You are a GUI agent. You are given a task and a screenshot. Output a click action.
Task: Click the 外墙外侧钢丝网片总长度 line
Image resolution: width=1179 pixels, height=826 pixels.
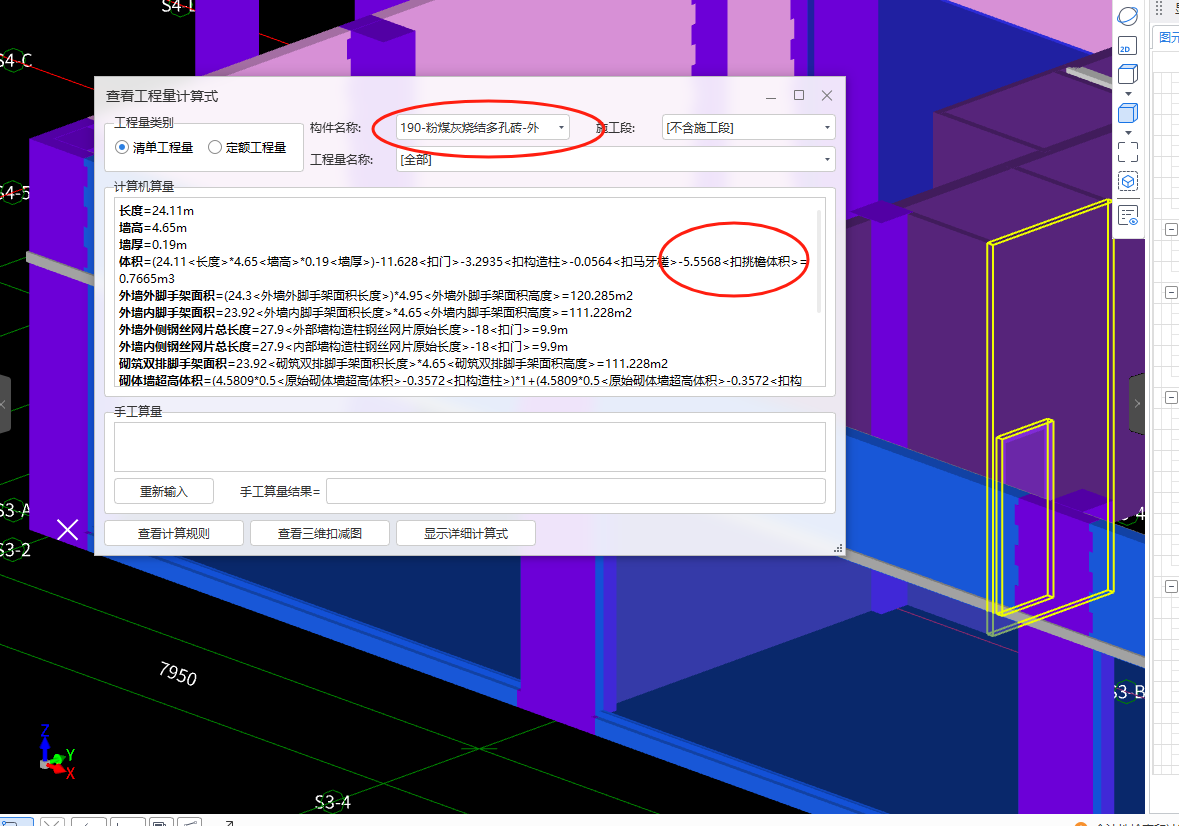(343, 330)
